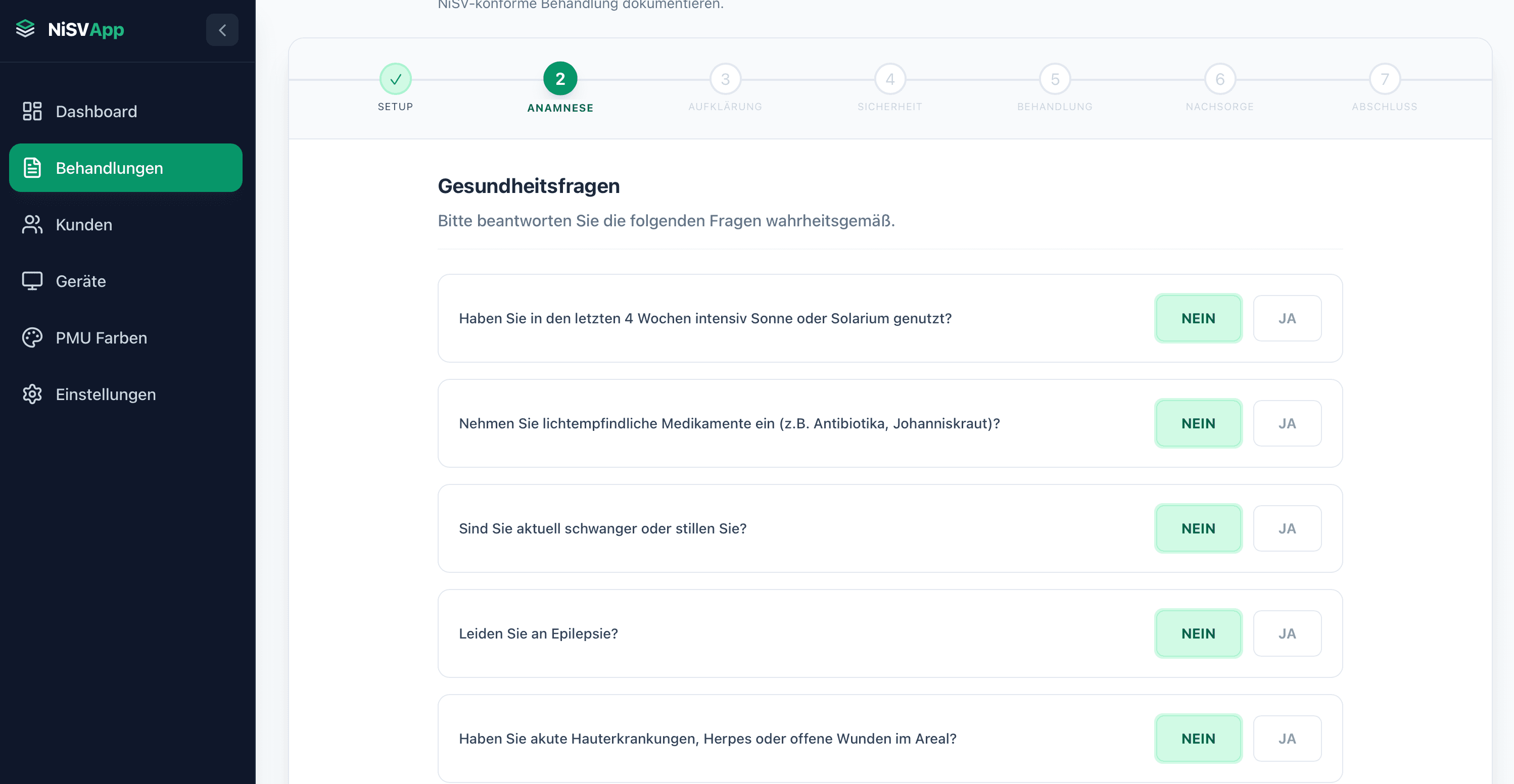Navigate to the Behandlung step
1514x784 pixels.
pyautogui.click(x=1054, y=78)
